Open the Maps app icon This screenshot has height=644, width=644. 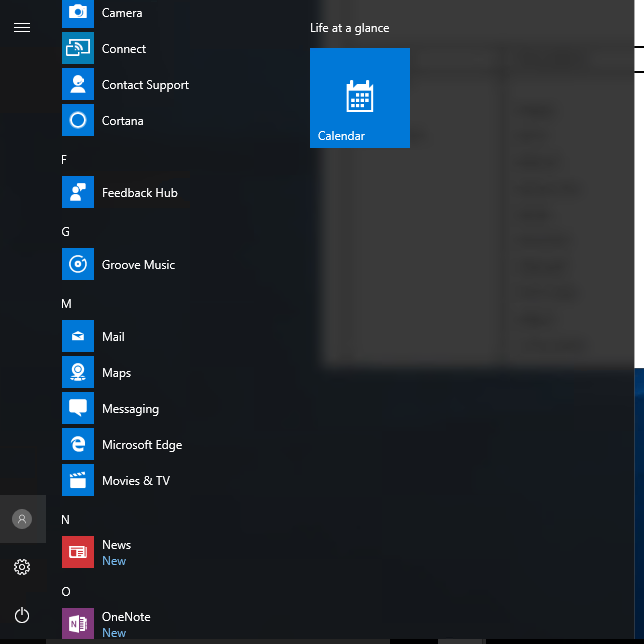(x=78, y=372)
